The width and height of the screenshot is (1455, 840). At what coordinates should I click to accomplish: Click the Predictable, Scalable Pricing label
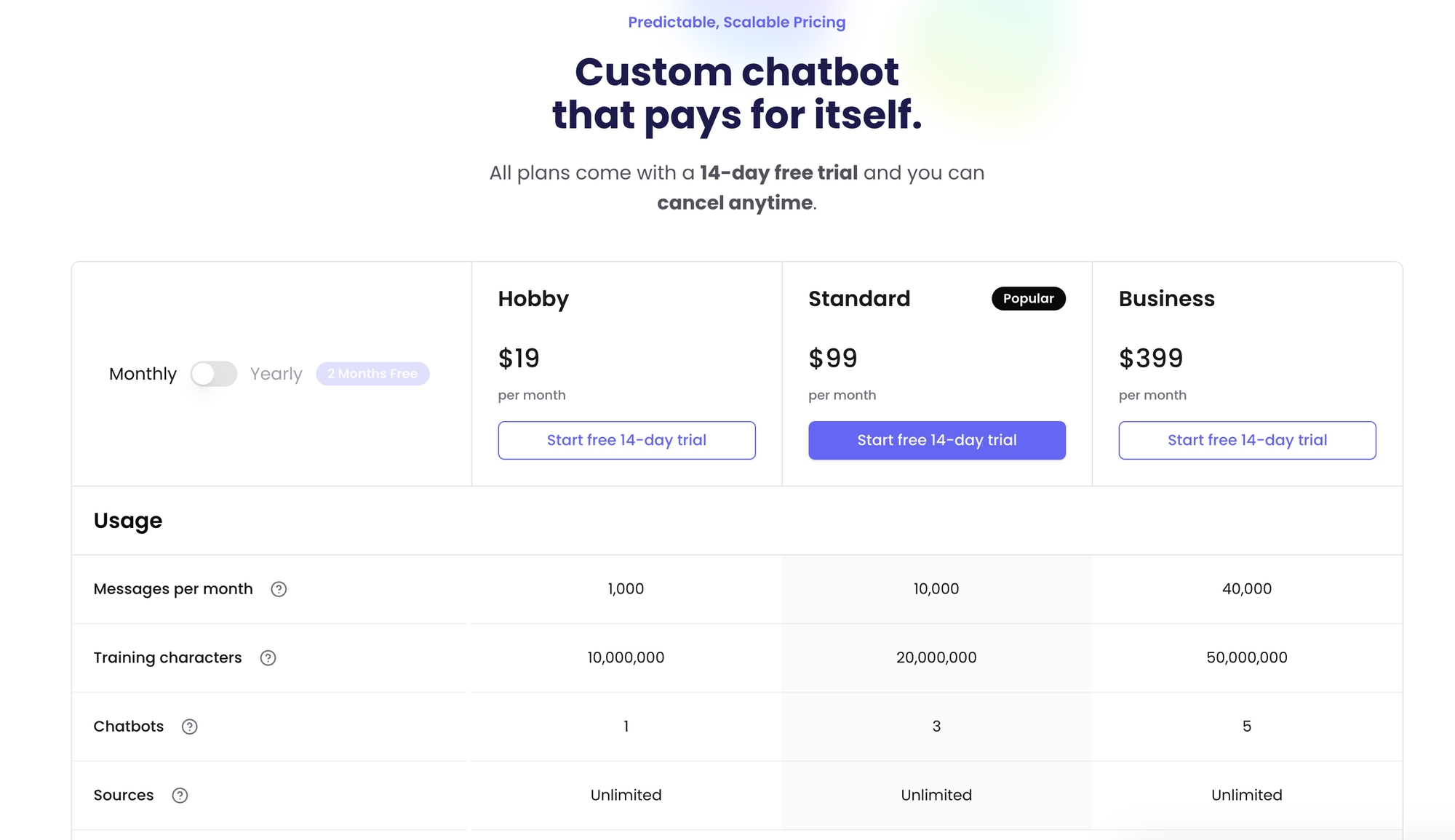[x=737, y=22]
